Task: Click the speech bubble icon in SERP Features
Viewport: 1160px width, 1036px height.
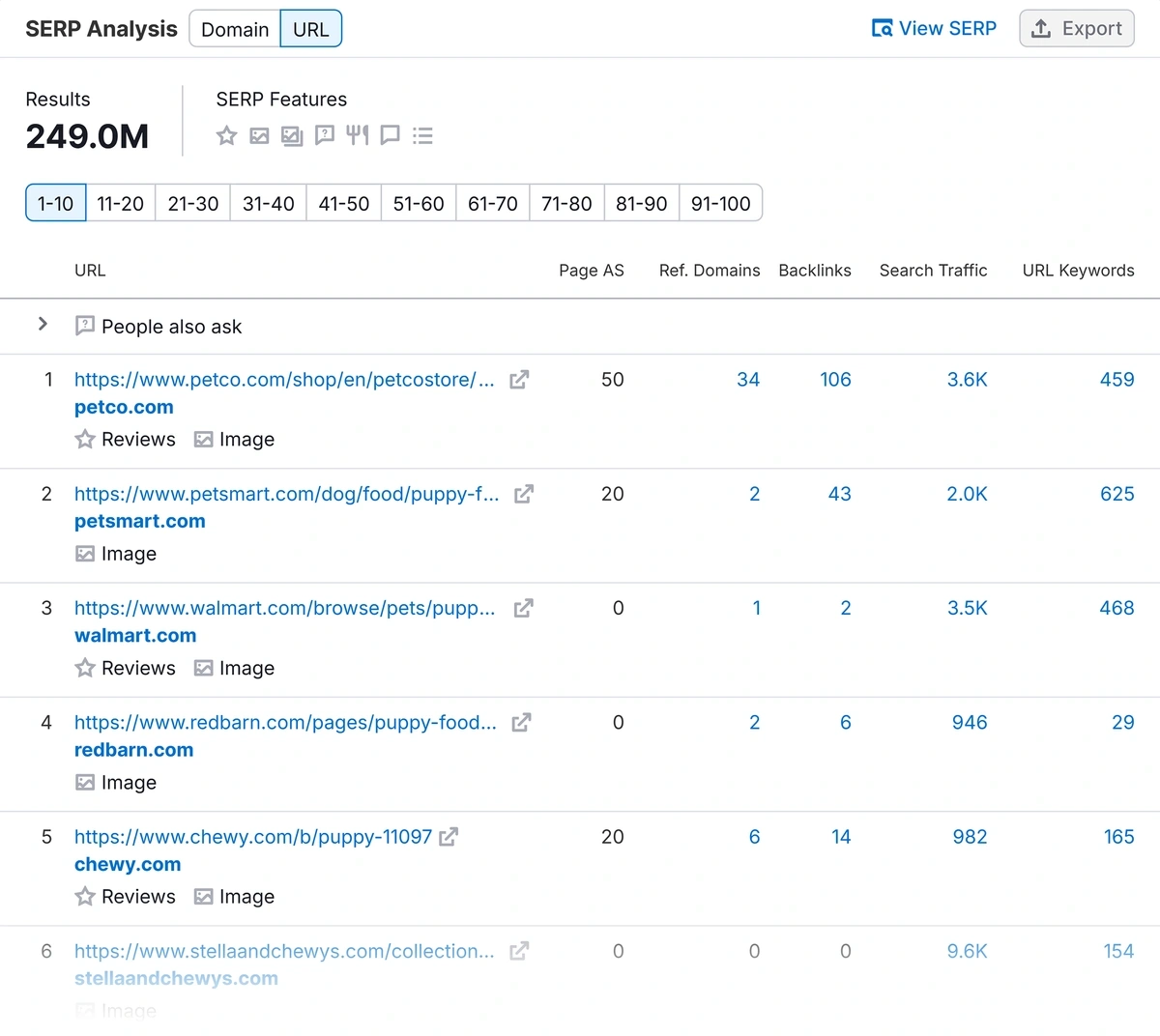Action: (391, 135)
